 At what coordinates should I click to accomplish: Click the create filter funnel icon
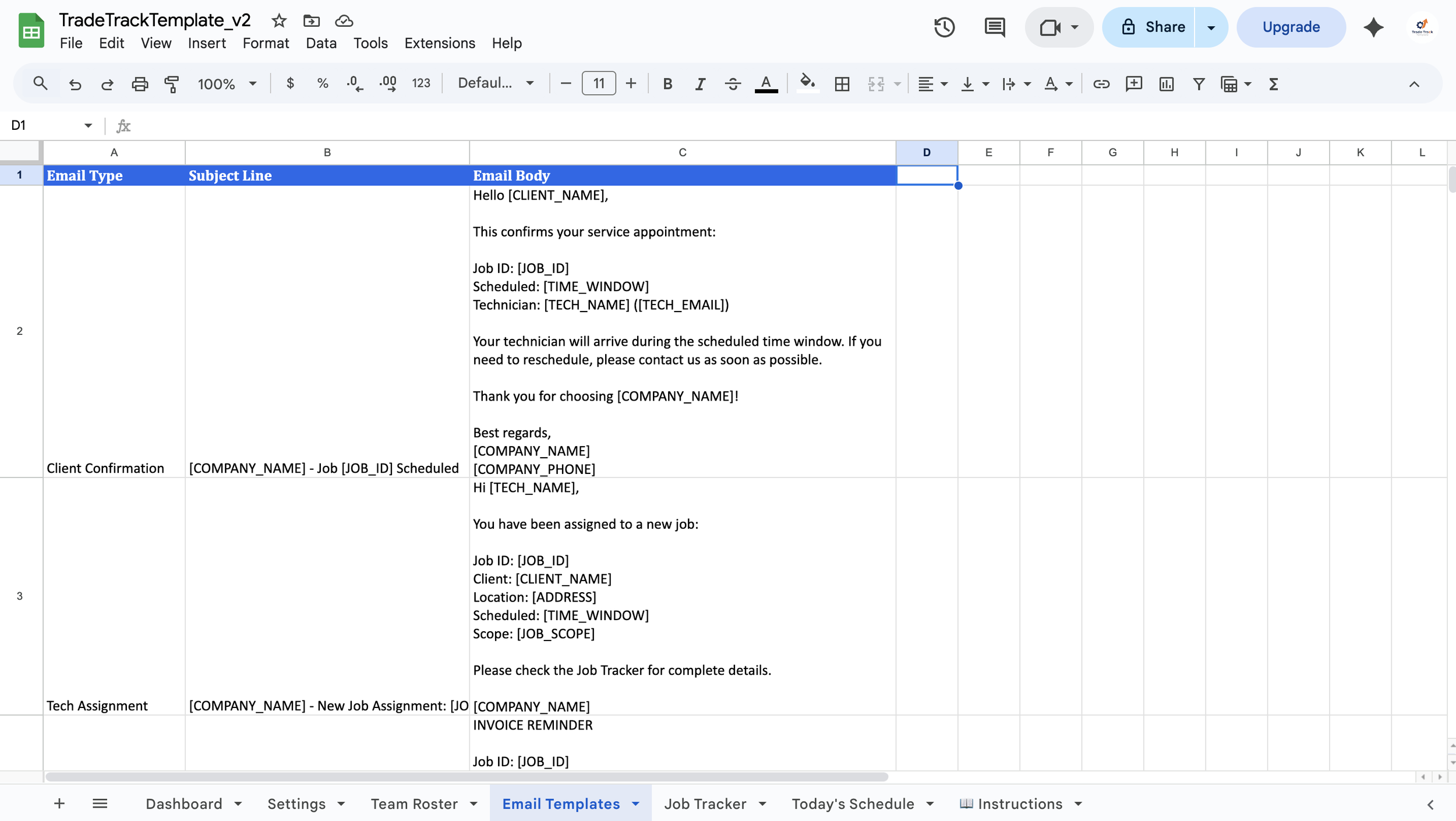point(1199,84)
